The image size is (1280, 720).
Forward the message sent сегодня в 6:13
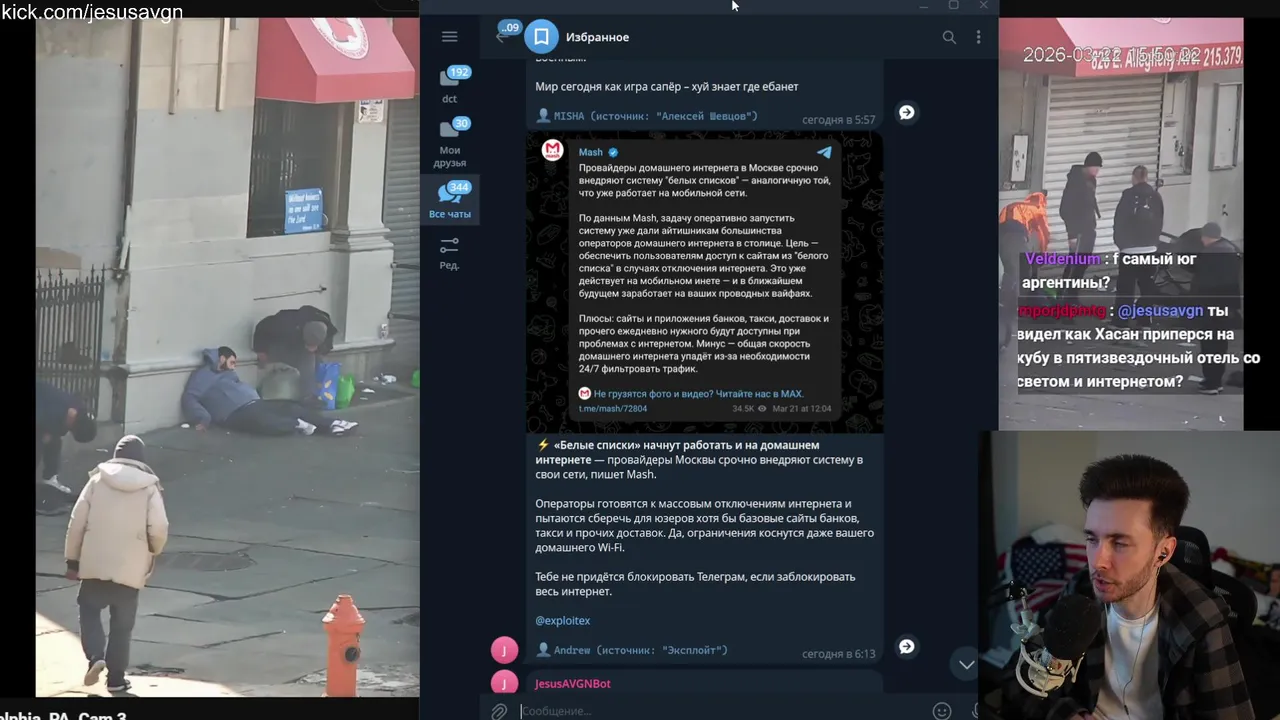(x=906, y=646)
